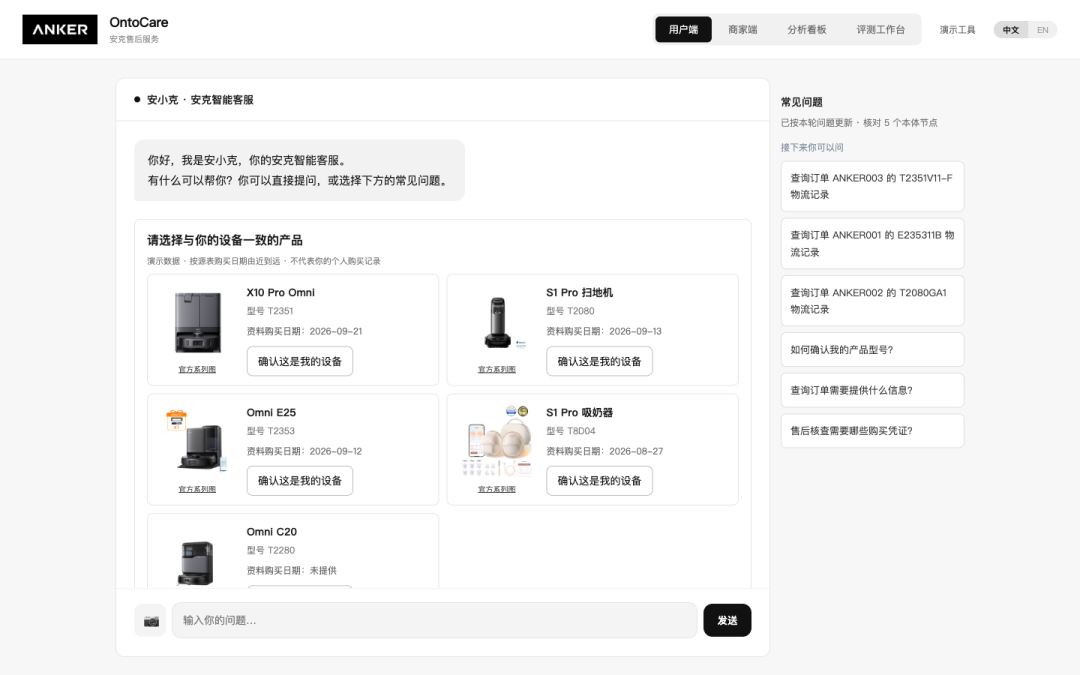1080x675 pixels.
Task: Select 中文 language option
Action: point(1010,30)
